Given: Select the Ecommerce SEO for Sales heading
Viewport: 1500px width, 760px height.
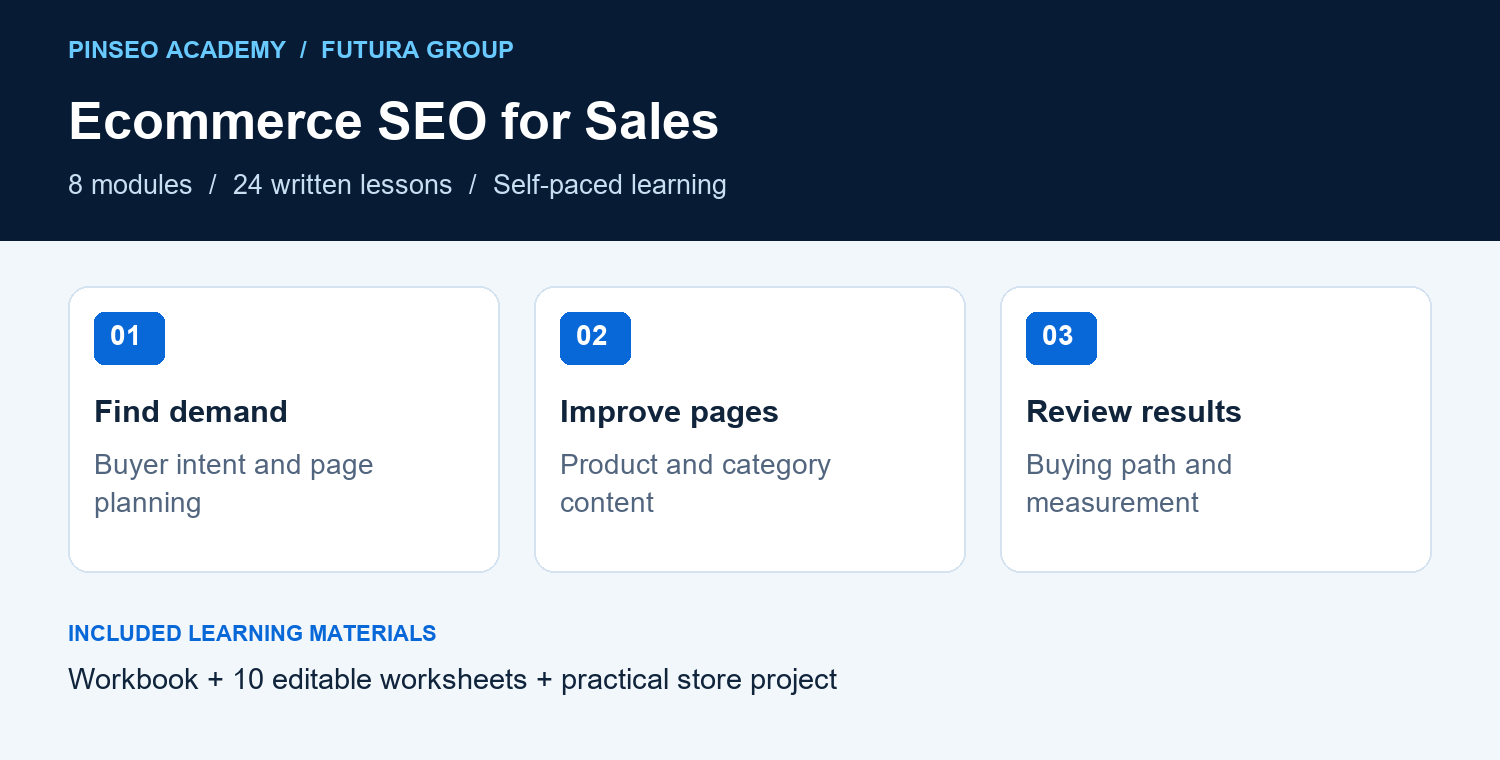Looking at the screenshot, I should pyautogui.click(x=393, y=122).
